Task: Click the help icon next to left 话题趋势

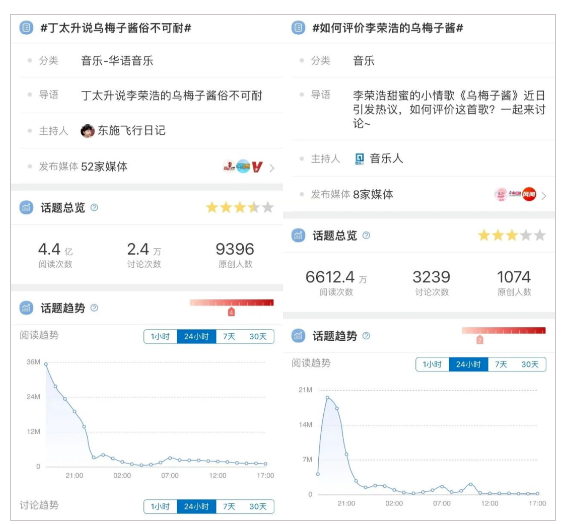Action: tap(94, 308)
